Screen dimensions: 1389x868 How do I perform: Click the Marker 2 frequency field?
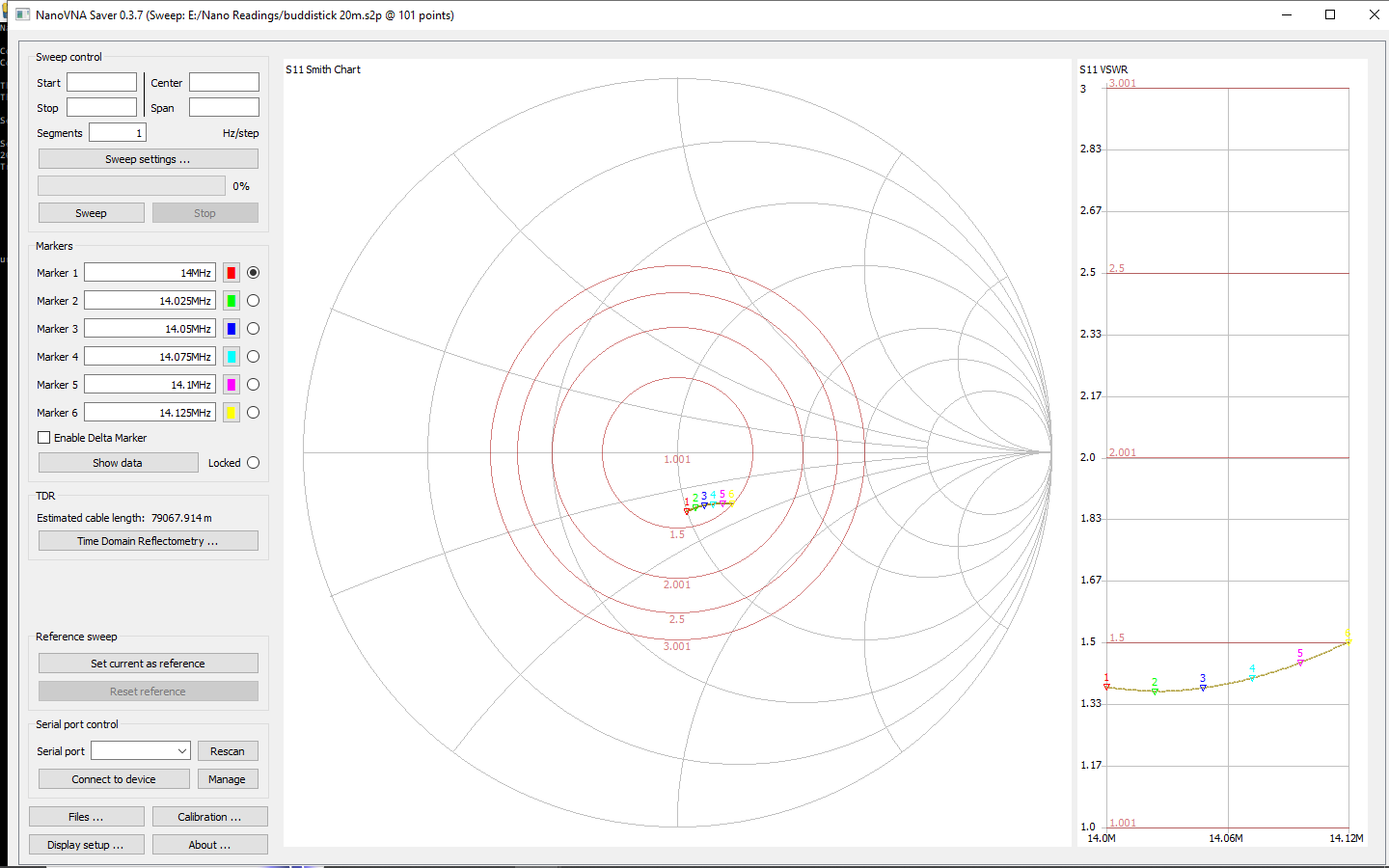click(150, 301)
